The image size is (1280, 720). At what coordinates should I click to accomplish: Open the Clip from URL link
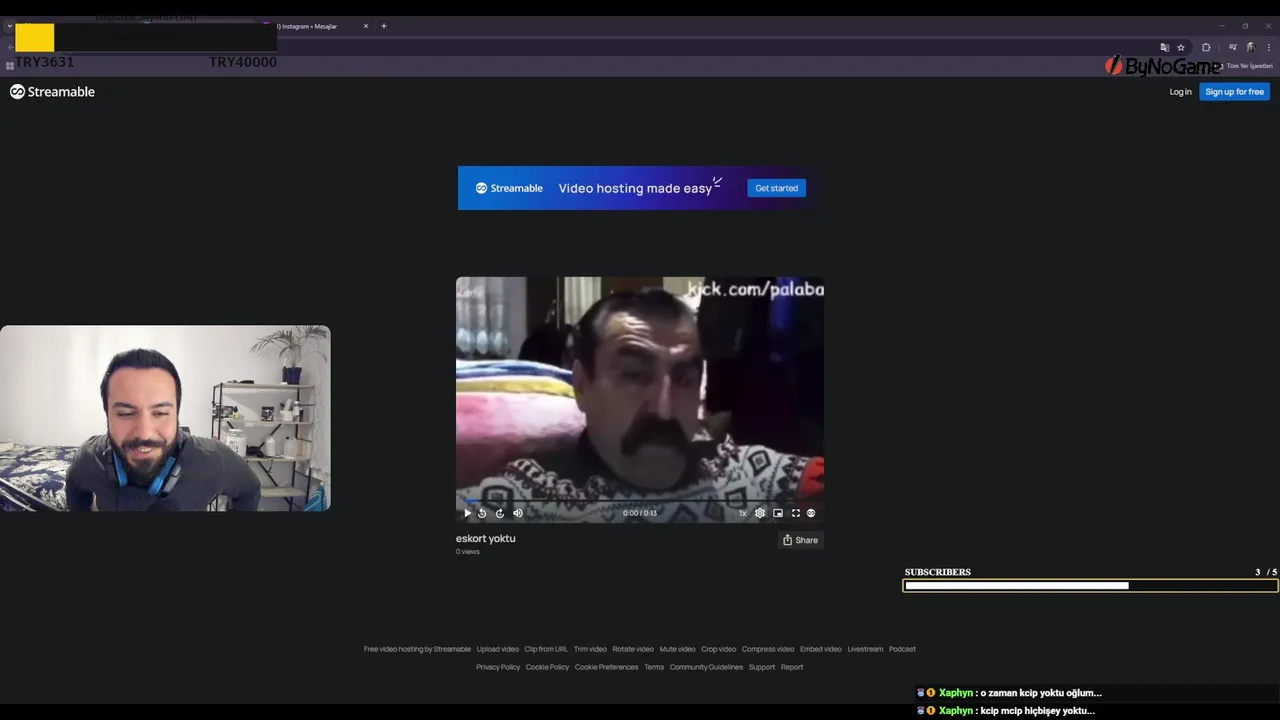(546, 649)
